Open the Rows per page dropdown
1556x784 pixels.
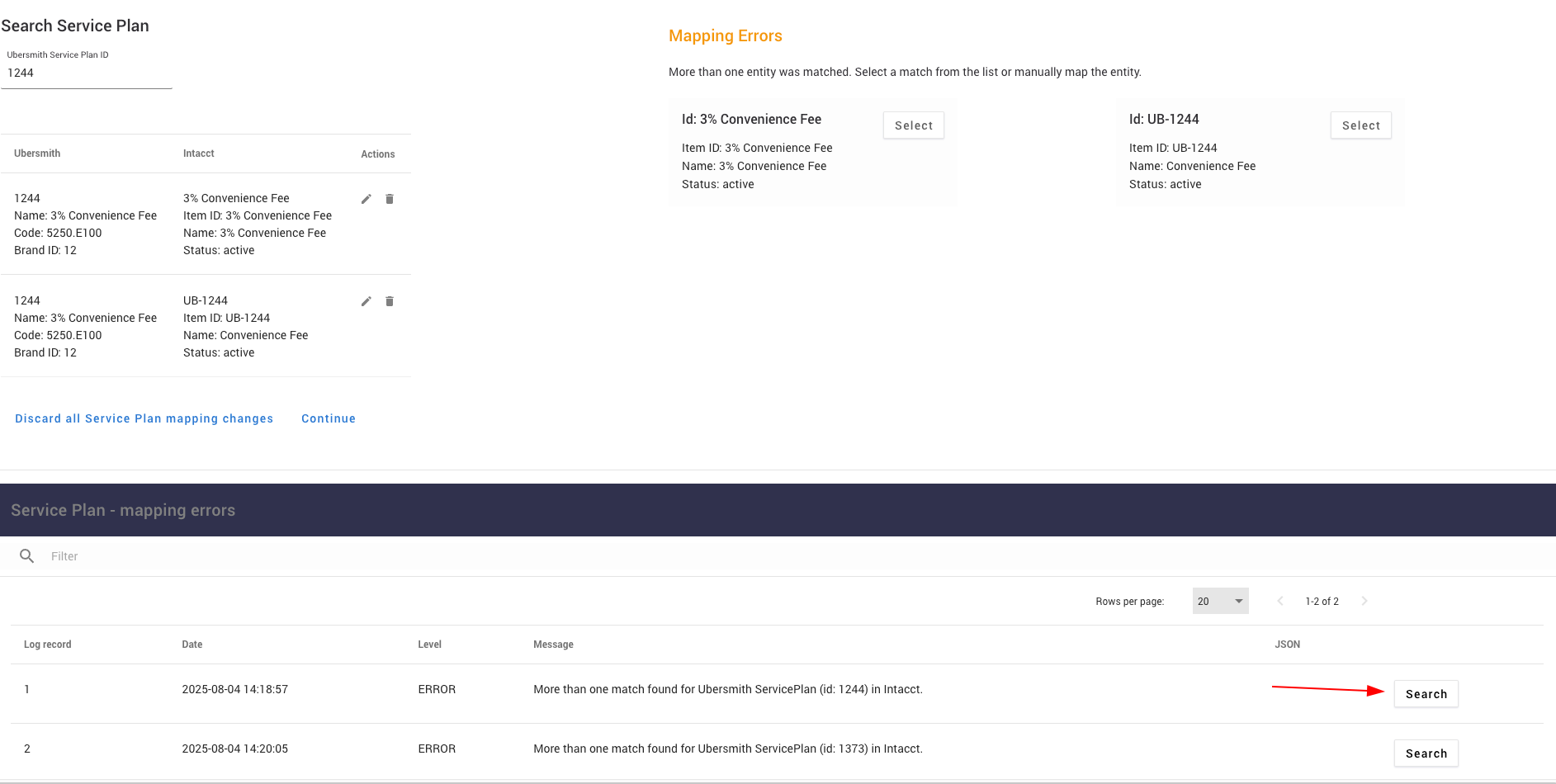[x=1220, y=601]
